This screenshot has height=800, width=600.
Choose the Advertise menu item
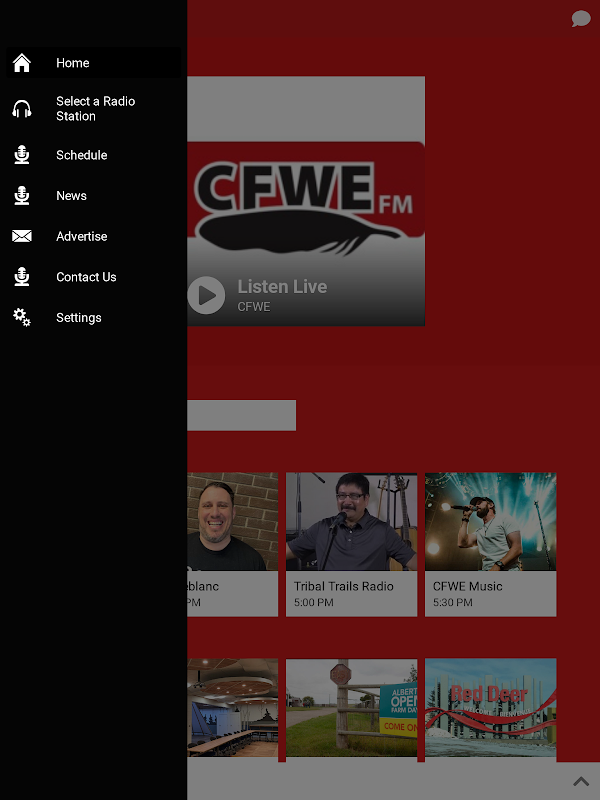tap(93, 236)
